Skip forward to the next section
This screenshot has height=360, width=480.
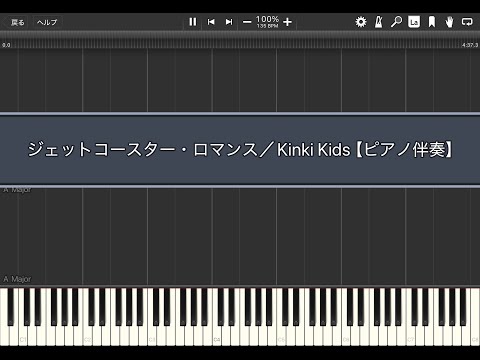click(x=229, y=22)
